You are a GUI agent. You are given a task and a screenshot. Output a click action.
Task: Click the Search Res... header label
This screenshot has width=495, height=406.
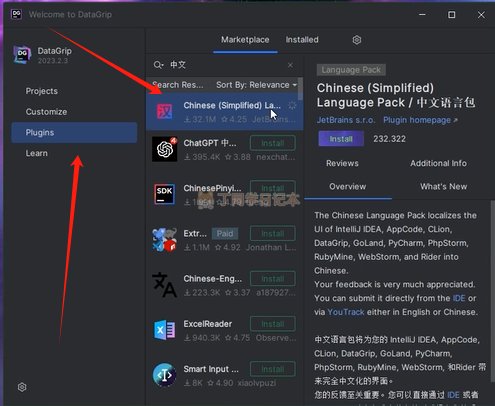tap(178, 85)
